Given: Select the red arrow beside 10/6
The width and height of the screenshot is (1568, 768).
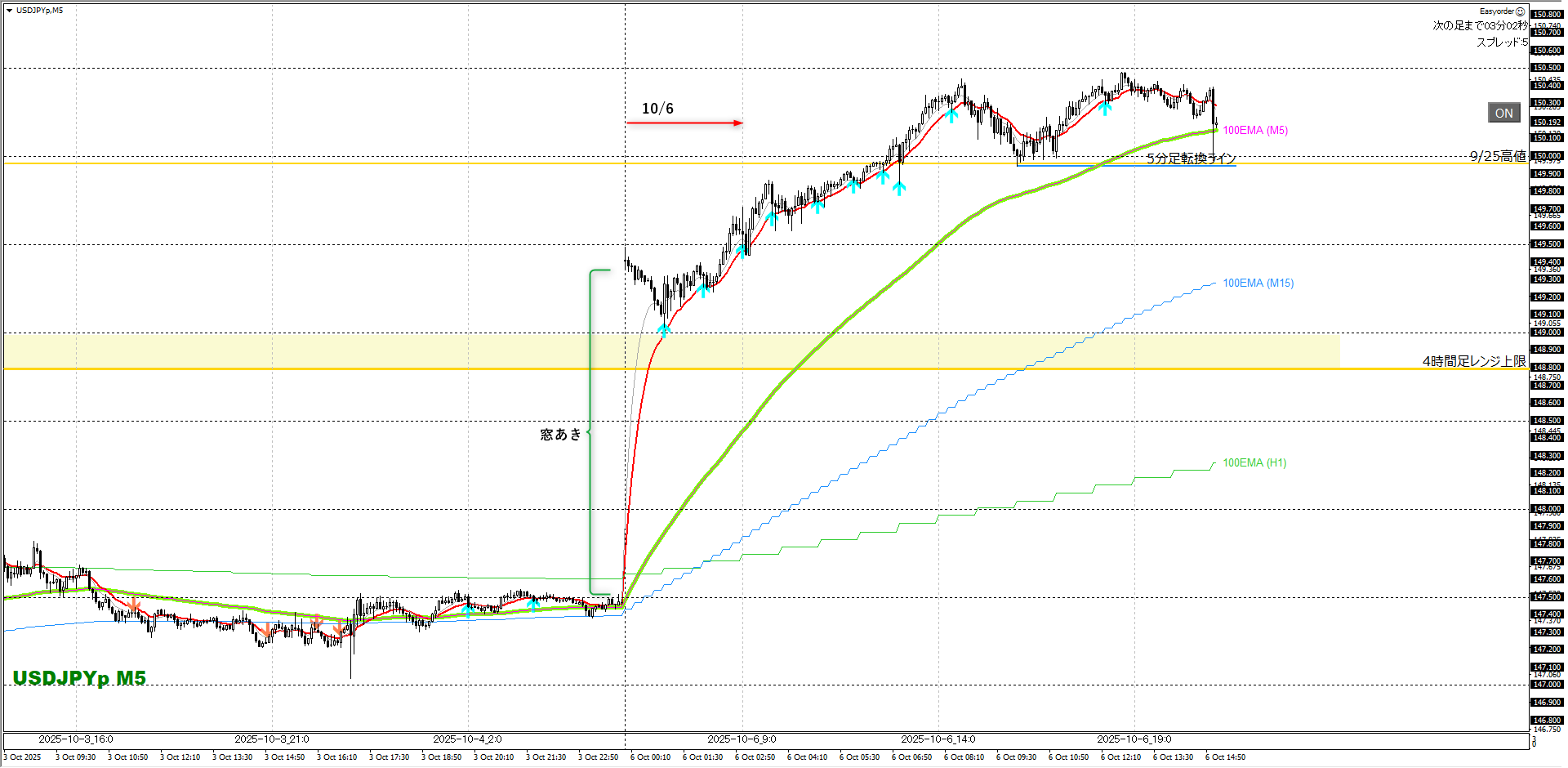Looking at the screenshot, I should pos(684,123).
